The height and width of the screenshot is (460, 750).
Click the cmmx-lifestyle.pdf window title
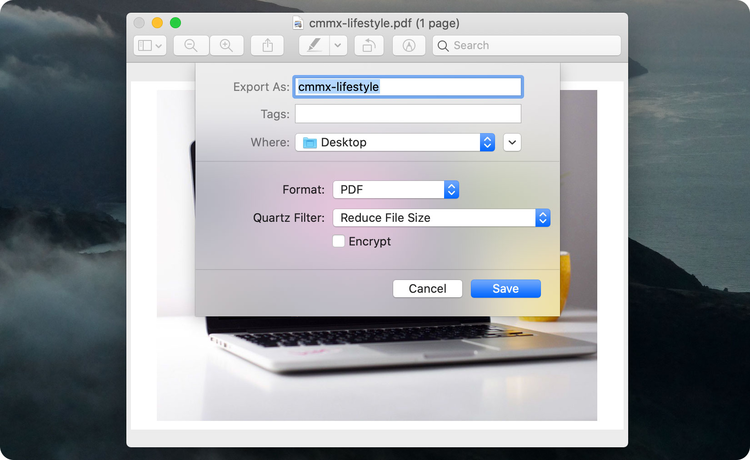coord(384,23)
